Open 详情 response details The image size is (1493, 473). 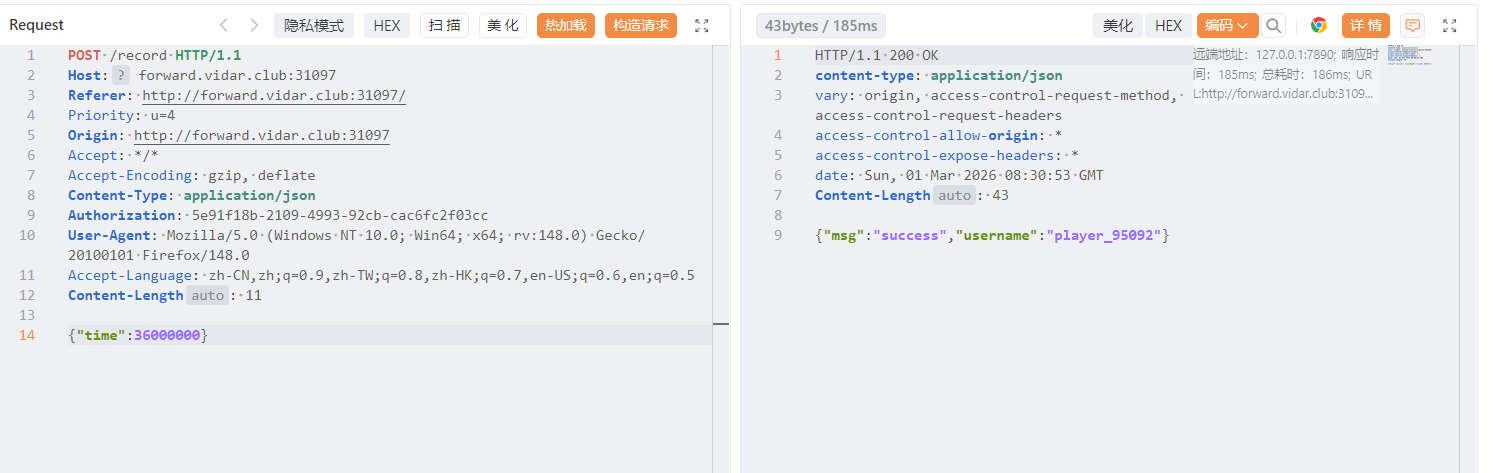(1366, 26)
